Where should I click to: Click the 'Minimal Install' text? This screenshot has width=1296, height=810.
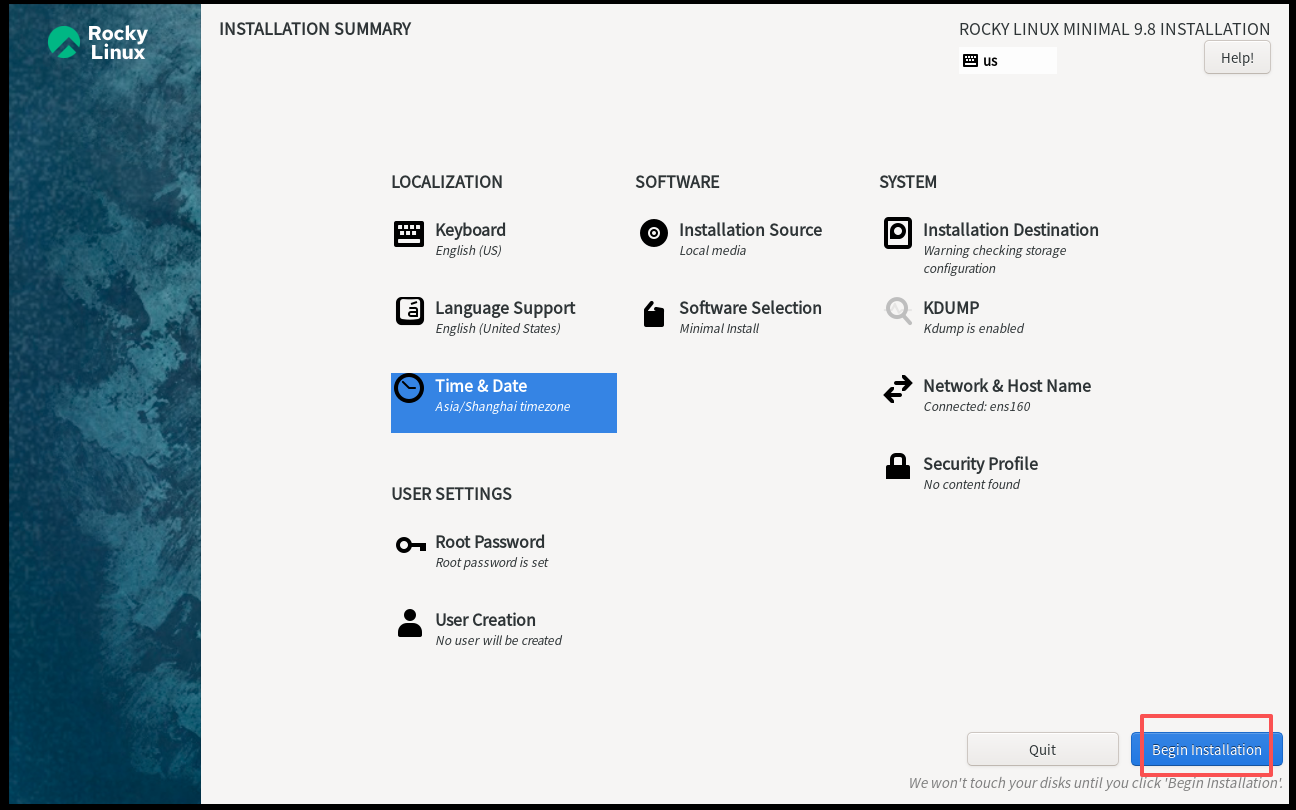719,329
